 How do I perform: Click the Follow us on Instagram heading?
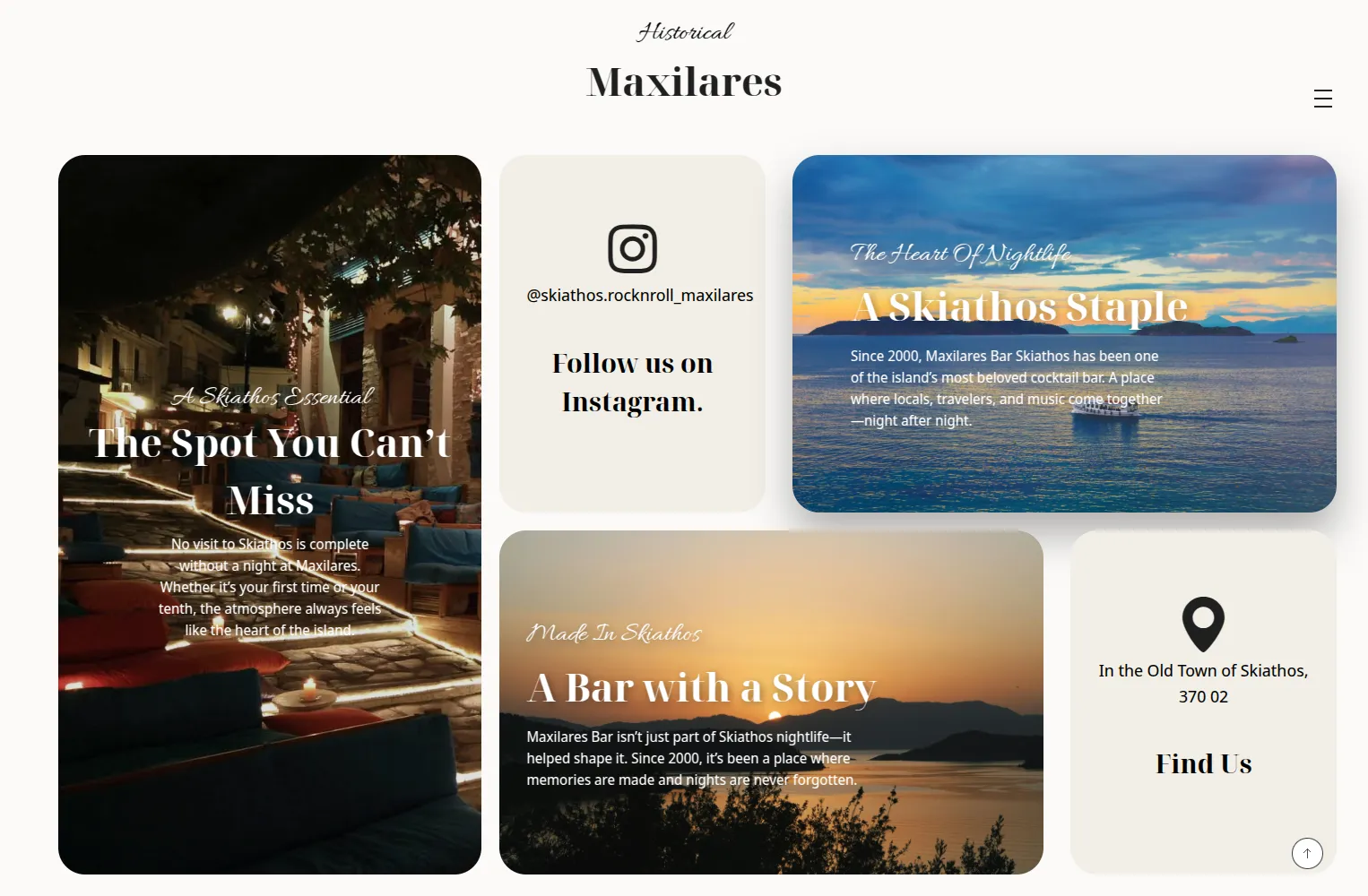pos(632,383)
